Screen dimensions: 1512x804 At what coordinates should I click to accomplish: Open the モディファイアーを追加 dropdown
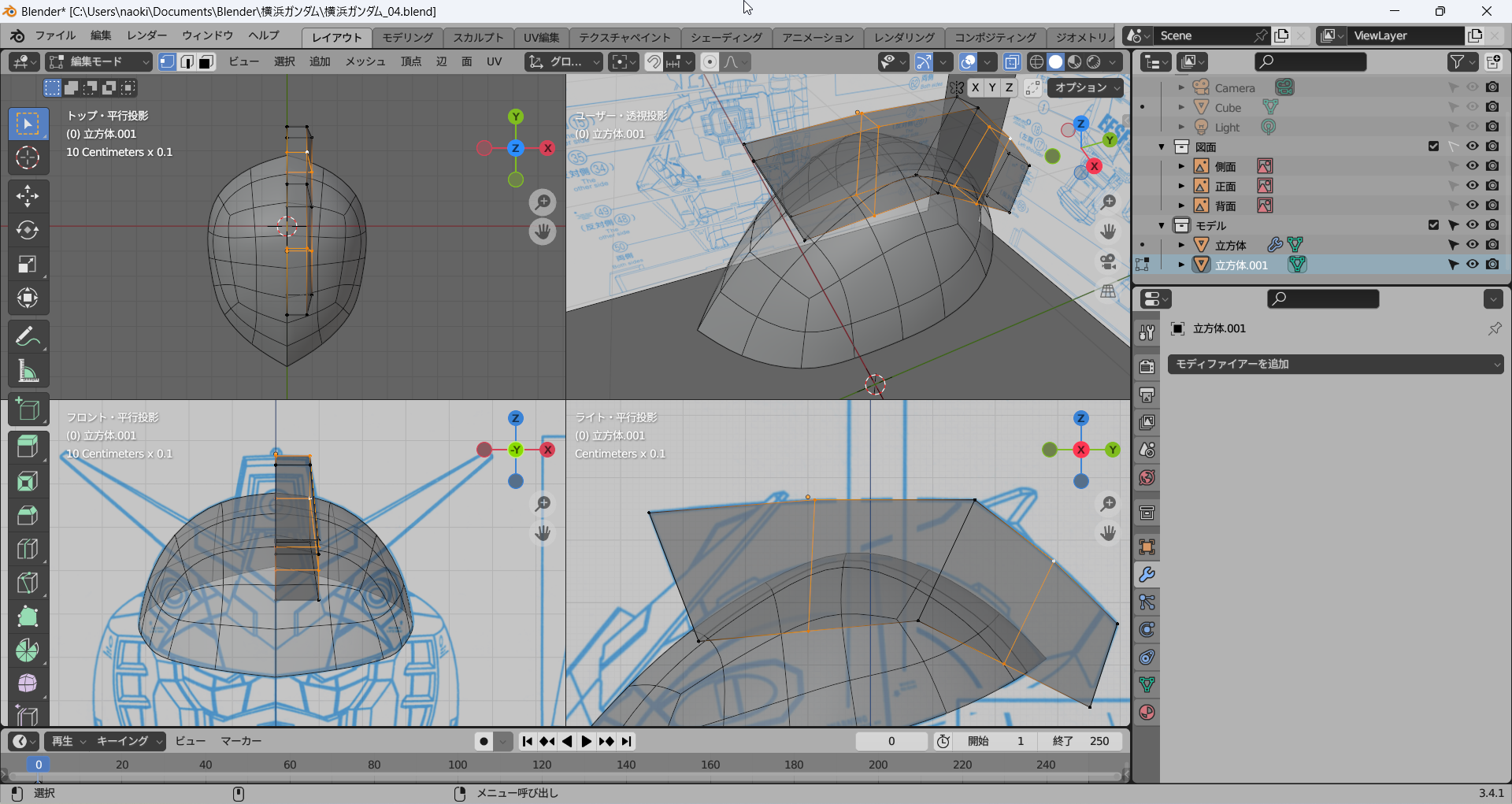[1335, 364]
